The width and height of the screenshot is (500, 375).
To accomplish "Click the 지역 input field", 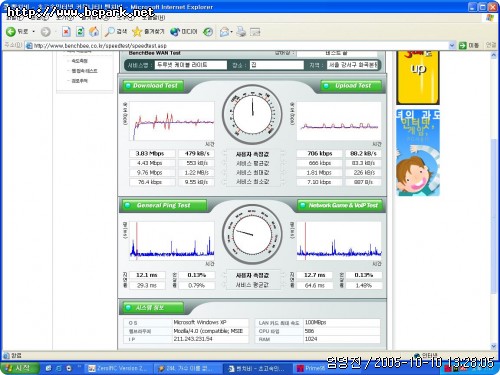I will [x=352, y=65].
